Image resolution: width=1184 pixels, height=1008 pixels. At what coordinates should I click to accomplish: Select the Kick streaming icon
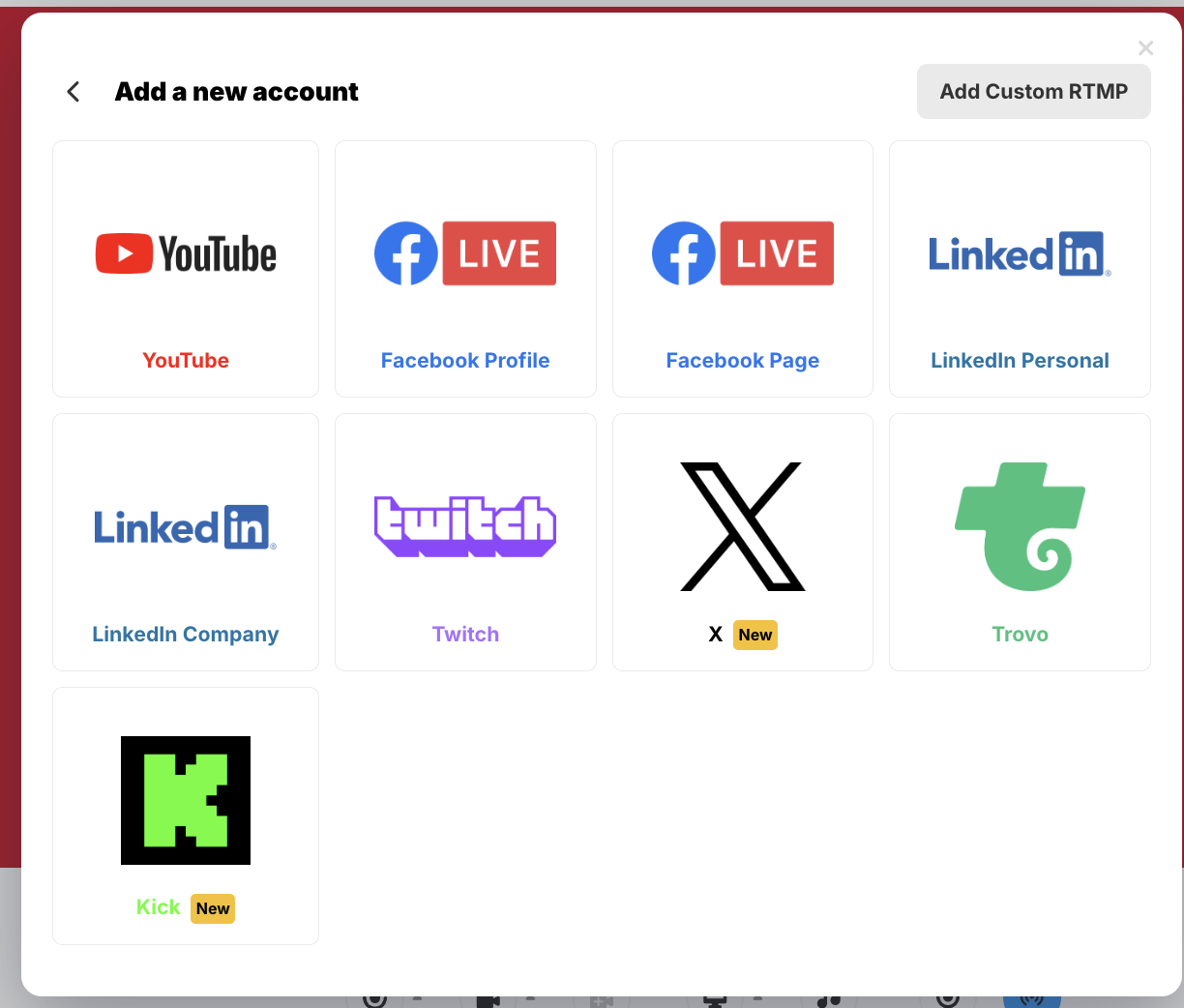[x=185, y=800]
